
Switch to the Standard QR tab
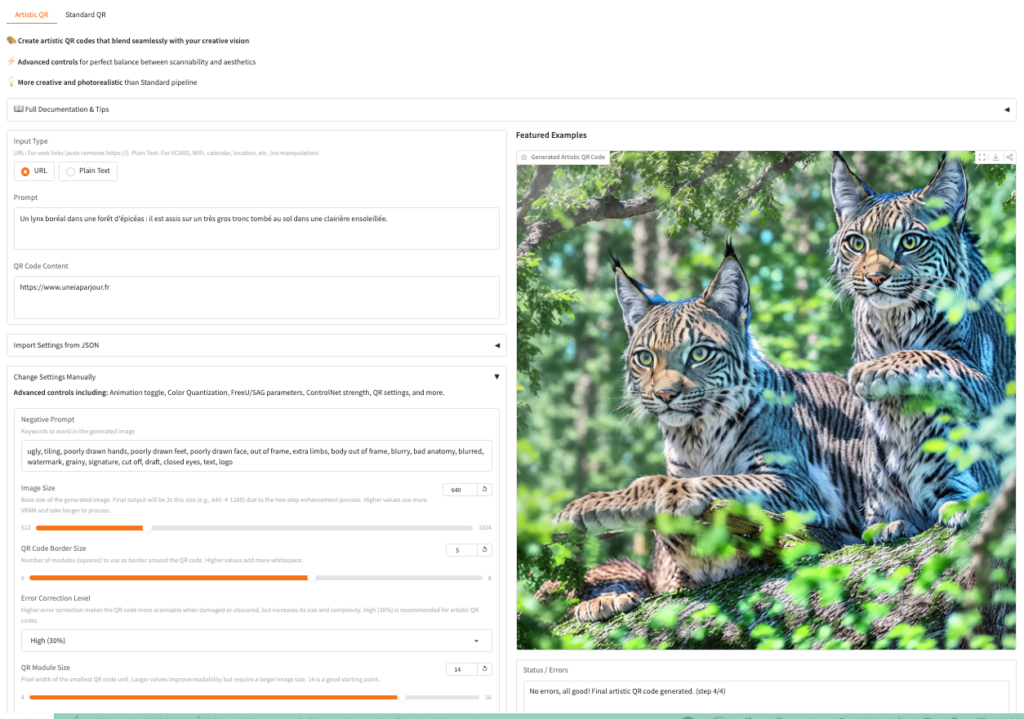(x=85, y=15)
